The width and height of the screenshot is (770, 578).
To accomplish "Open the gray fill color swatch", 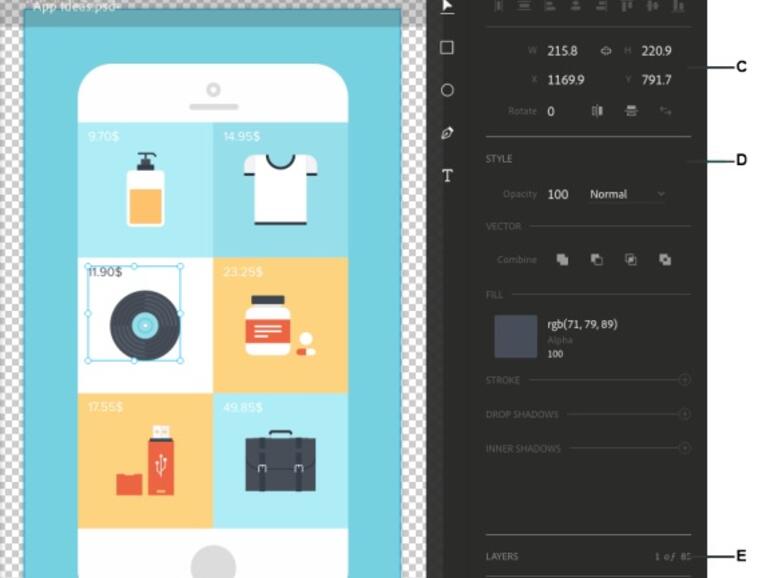I will [x=515, y=336].
